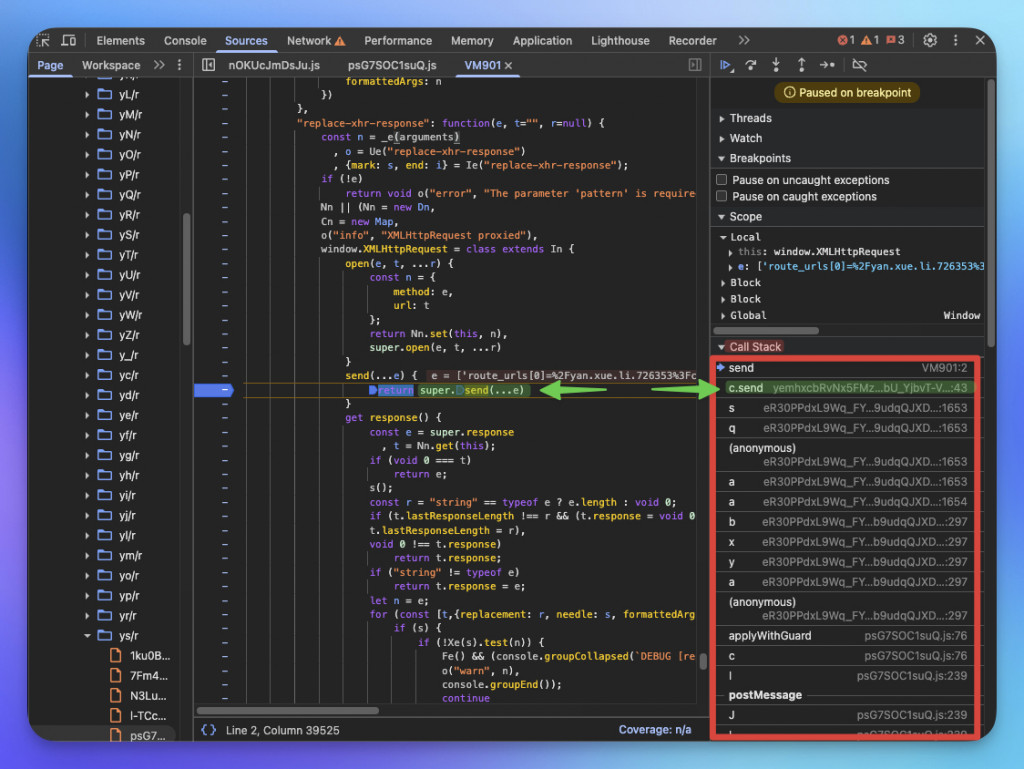Step out of current function
This screenshot has width=1024, height=769.
click(801, 65)
